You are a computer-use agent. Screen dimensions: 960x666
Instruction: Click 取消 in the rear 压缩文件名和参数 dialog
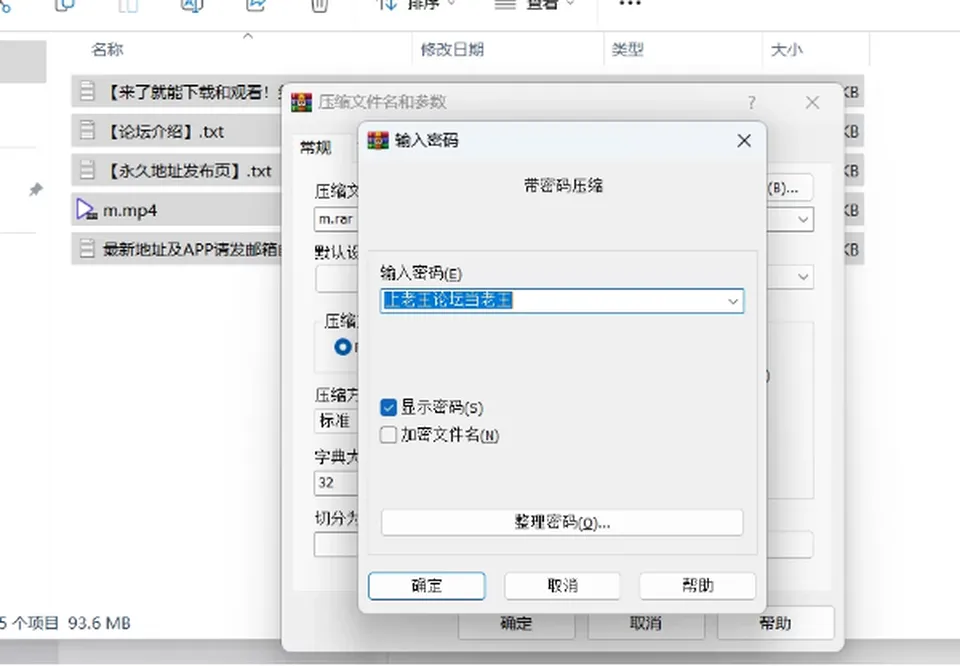click(x=646, y=623)
